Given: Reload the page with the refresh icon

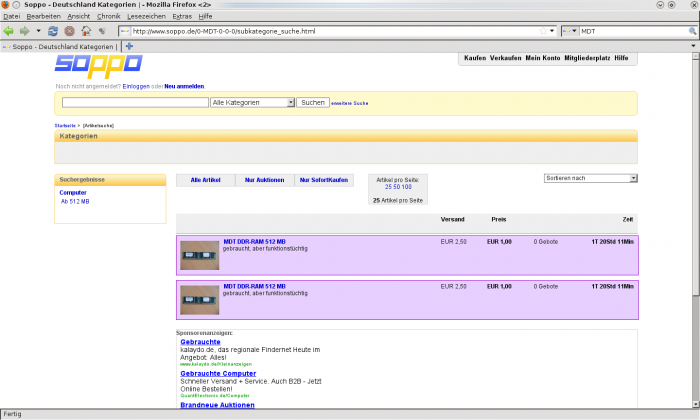Looking at the screenshot, I should [x=53, y=31].
